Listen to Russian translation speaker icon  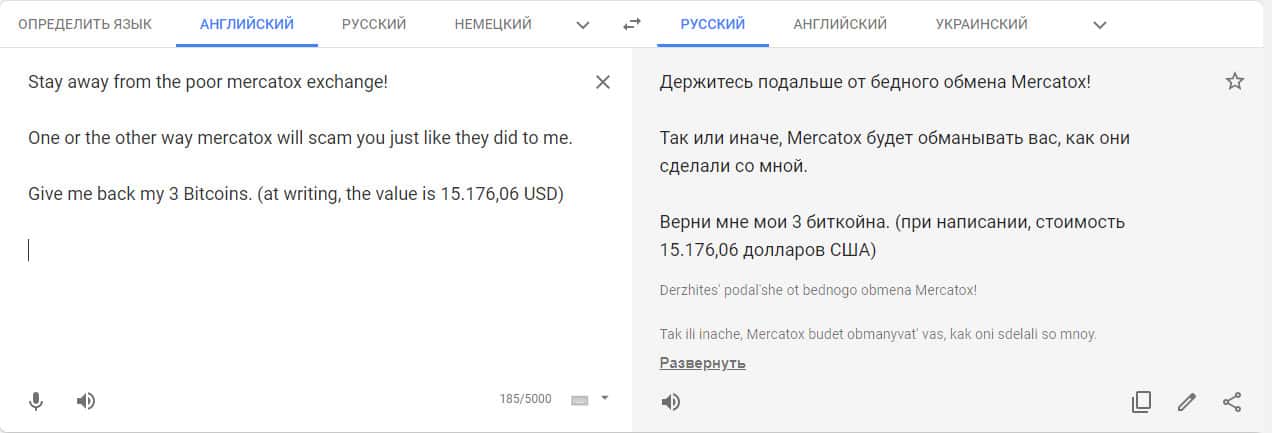click(x=671, y=402)
